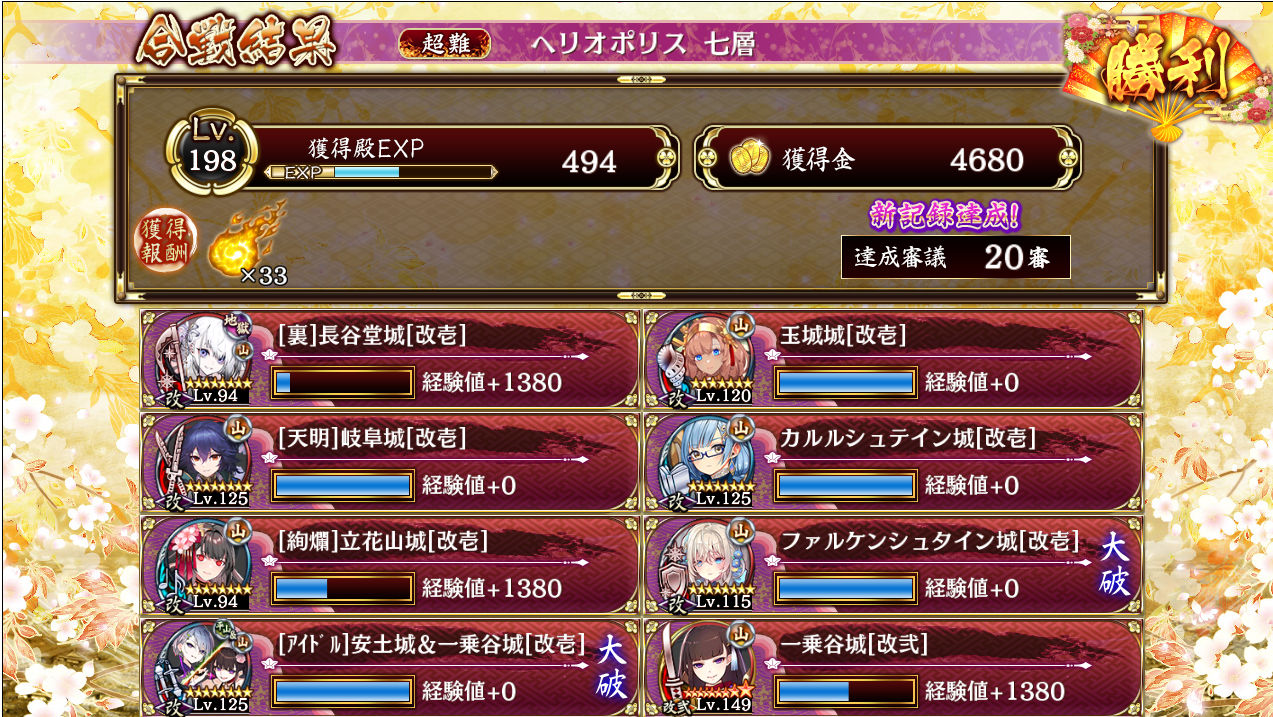1273x717 pixels.
Task: Click the 大破 mark on 安土城&一乗谷城
Action: 611,670
